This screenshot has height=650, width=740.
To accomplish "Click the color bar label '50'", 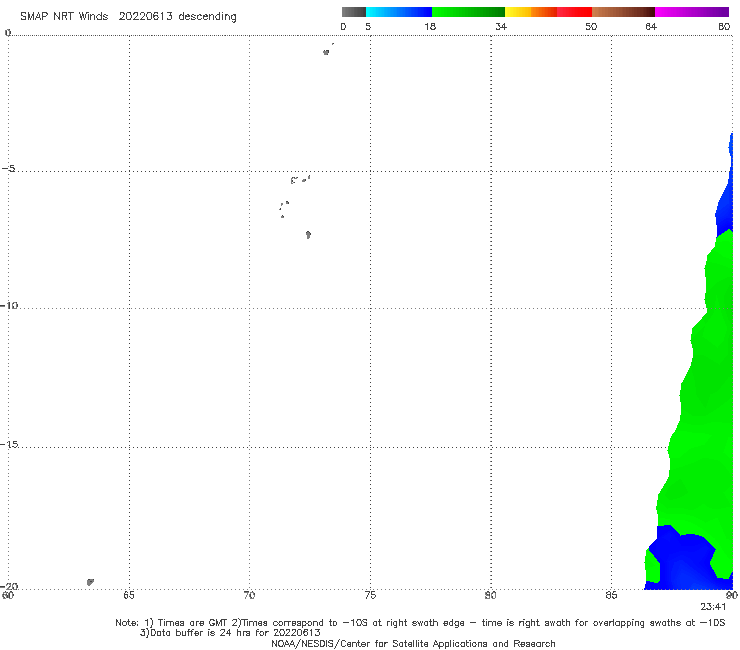I will pos(591,26).
